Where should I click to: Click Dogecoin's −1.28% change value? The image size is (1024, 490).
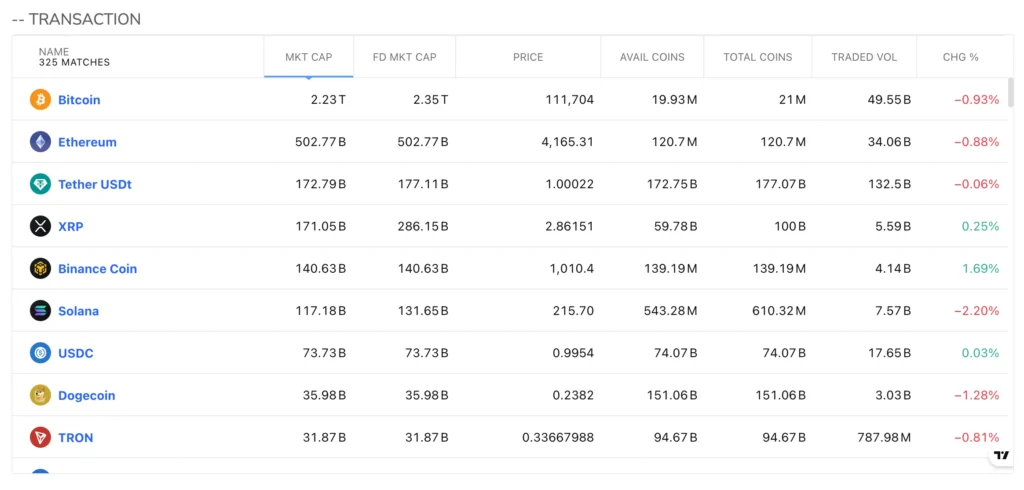[976, 395]
